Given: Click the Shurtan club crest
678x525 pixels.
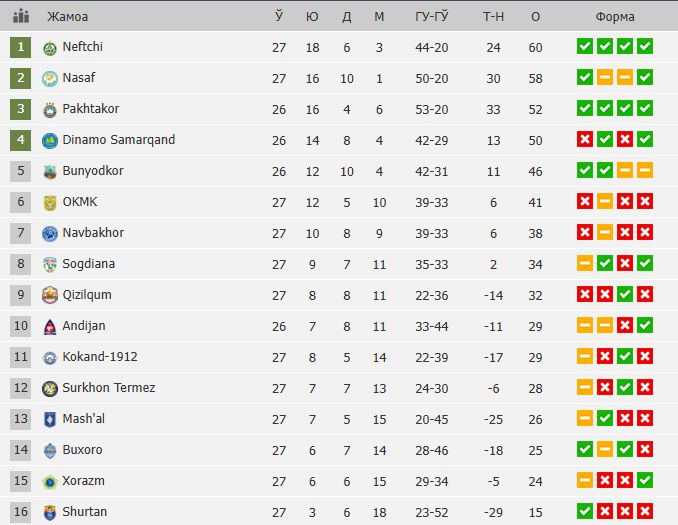Looking at the screenshot, I should click(x=50, y=512).
